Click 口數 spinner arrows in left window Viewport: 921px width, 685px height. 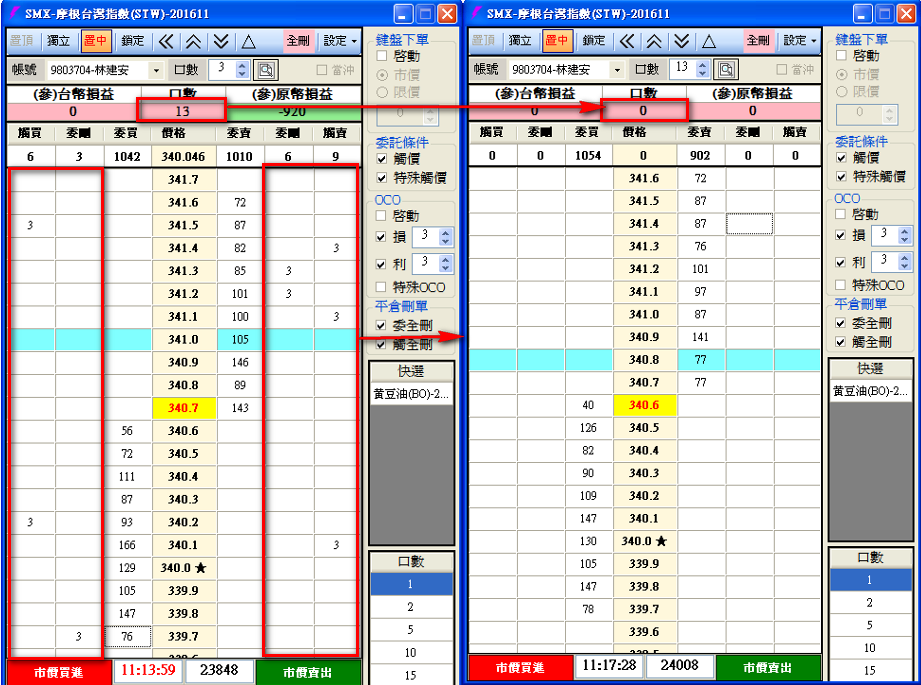243,69
